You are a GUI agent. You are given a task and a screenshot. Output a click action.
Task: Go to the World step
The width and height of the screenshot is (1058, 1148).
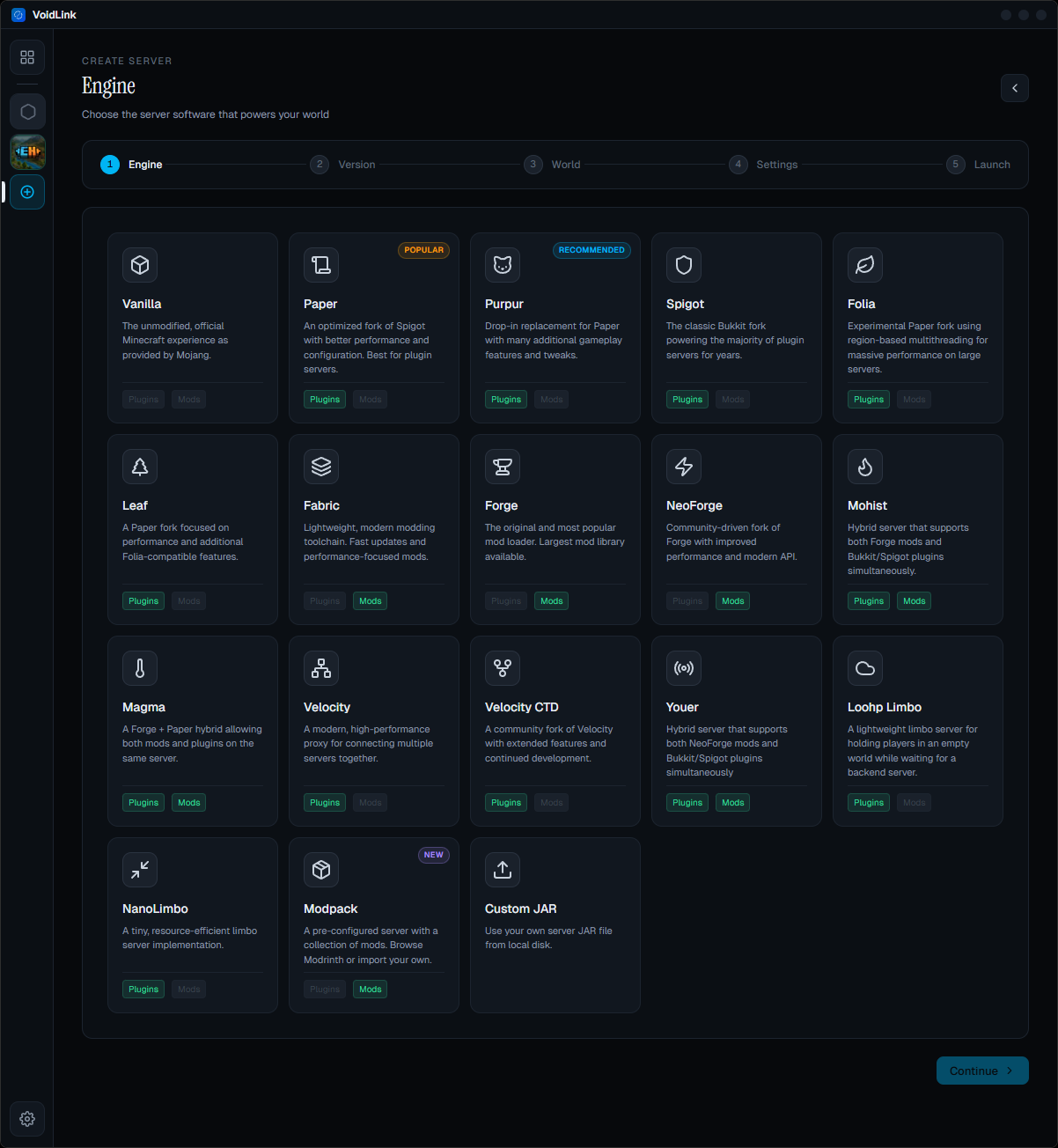click(552, 165)
